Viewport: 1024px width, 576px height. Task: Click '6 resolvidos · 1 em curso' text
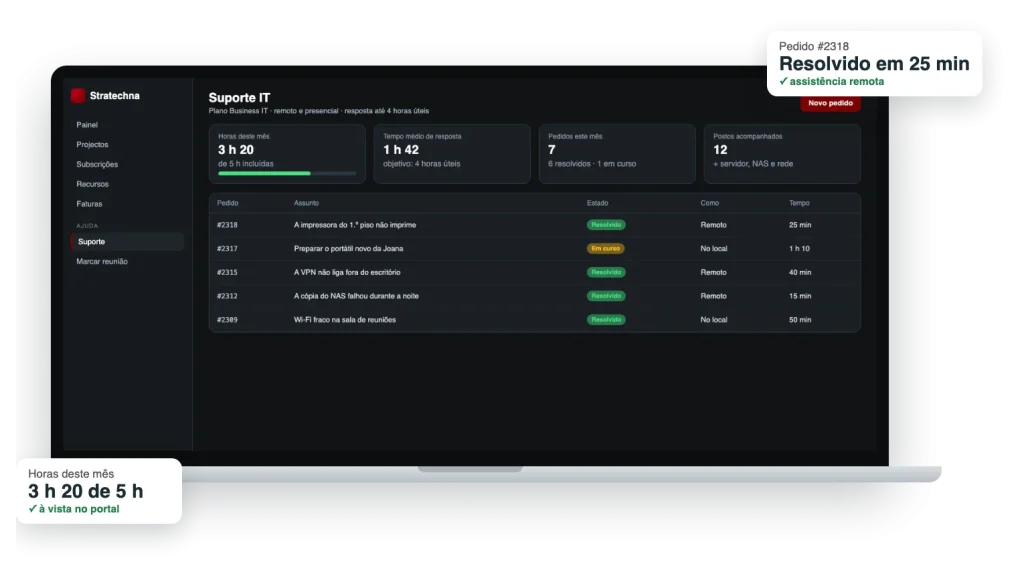(x=592, y=164)
